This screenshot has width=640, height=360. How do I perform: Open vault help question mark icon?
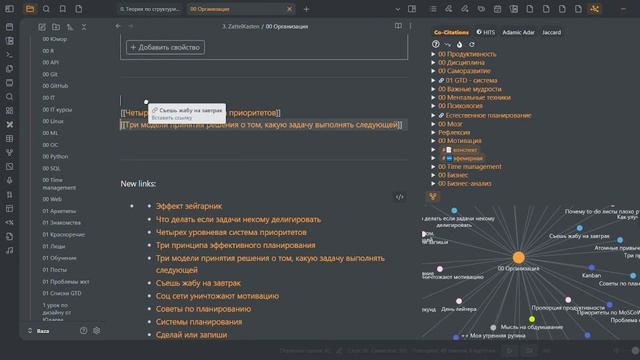[x=83, y=331]
